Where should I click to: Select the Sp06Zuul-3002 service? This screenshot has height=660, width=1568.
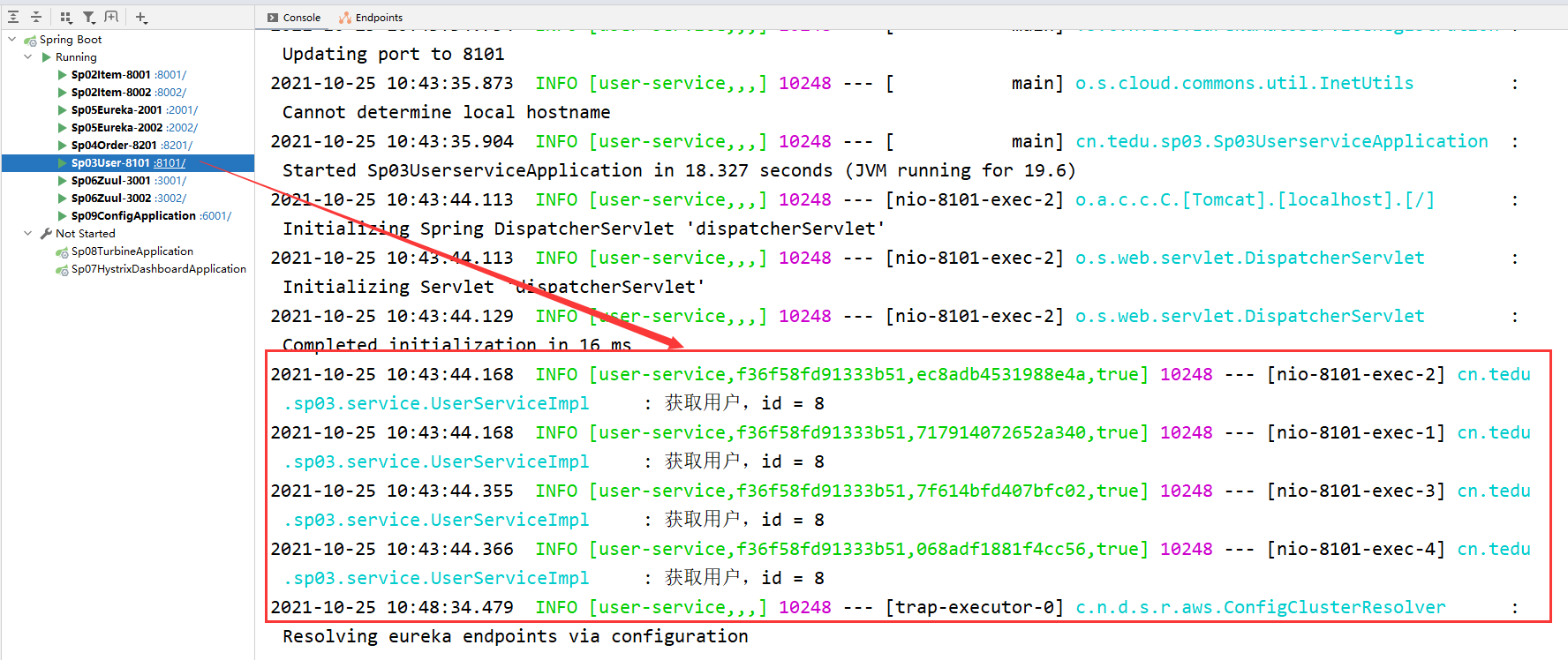click(x=111, y=199)
